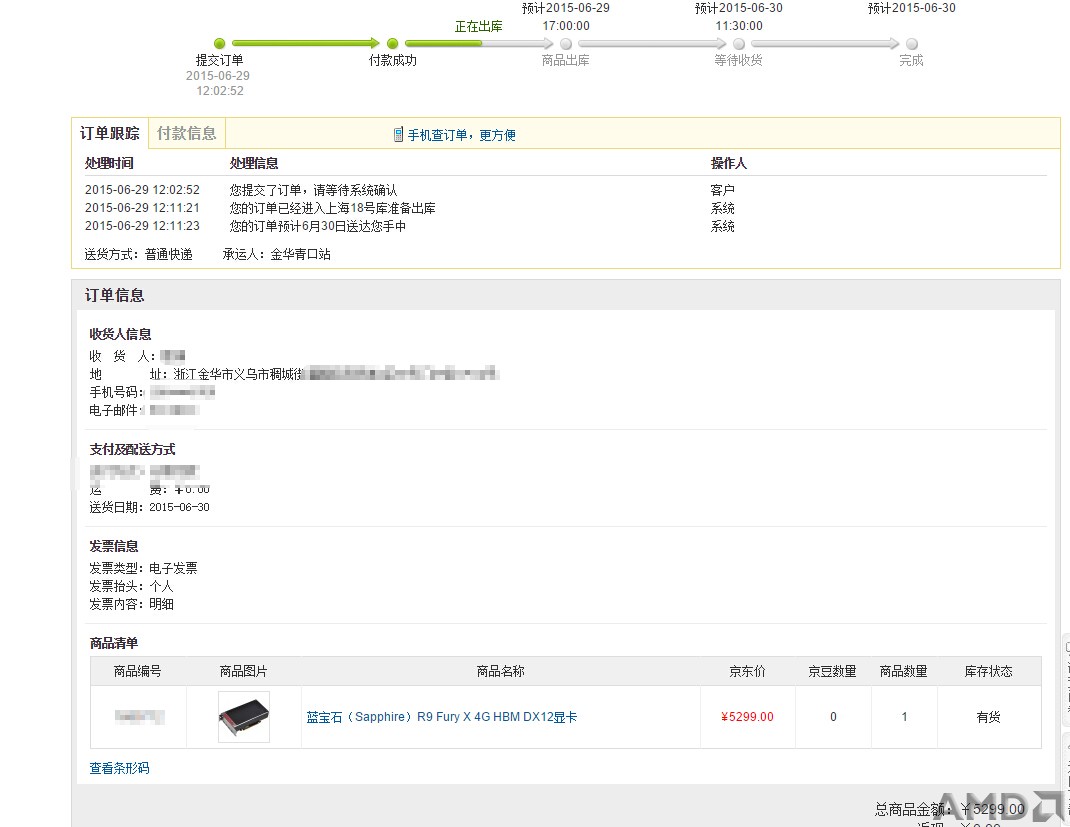Image resolution: width=1070 pixels, height=827 pixels.
Task: Click the 承运人：金华青口站 text
Action: click(x=276, y=255)
